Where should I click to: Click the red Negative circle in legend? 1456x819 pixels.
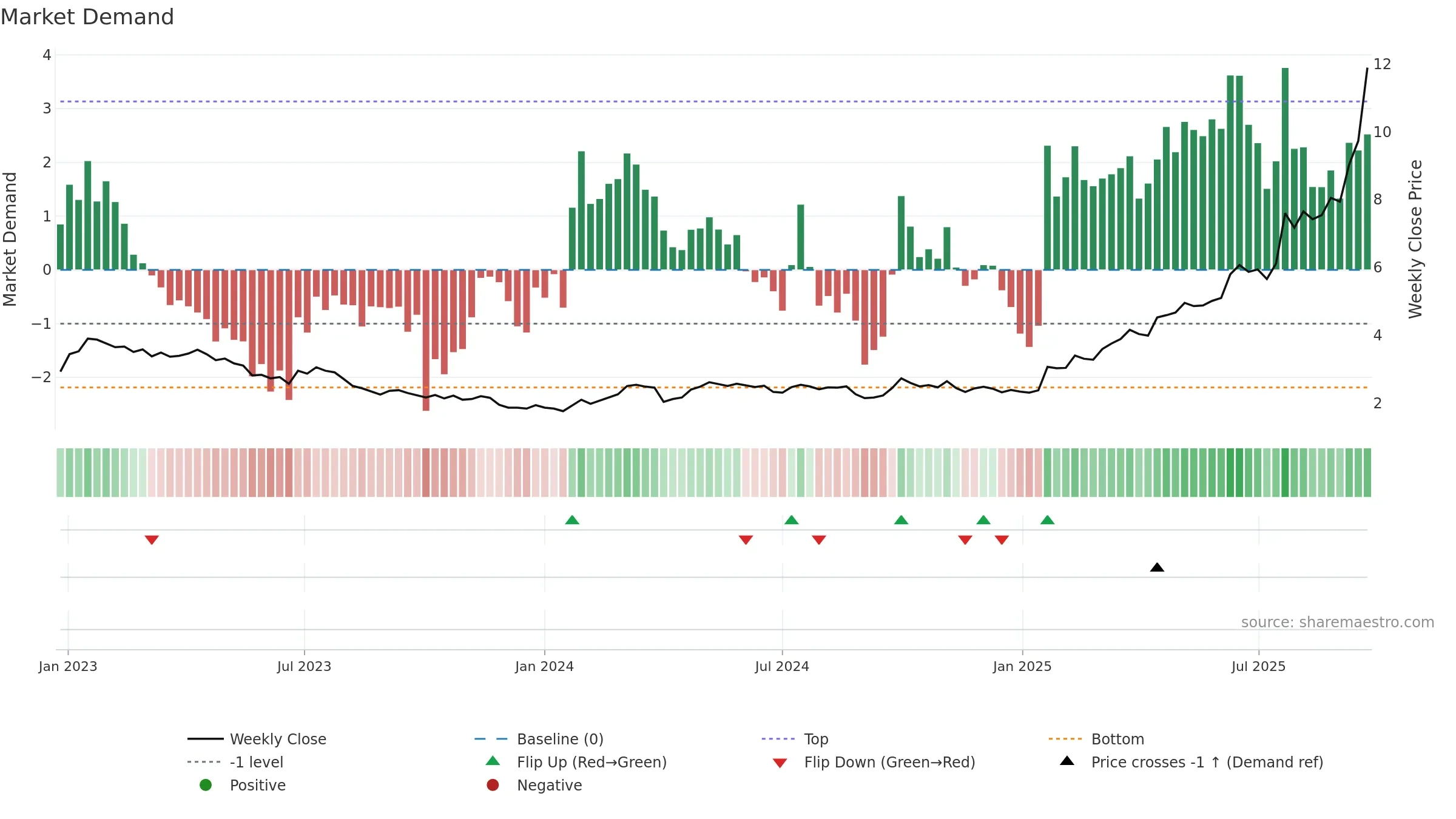click(x=493, y=785)
